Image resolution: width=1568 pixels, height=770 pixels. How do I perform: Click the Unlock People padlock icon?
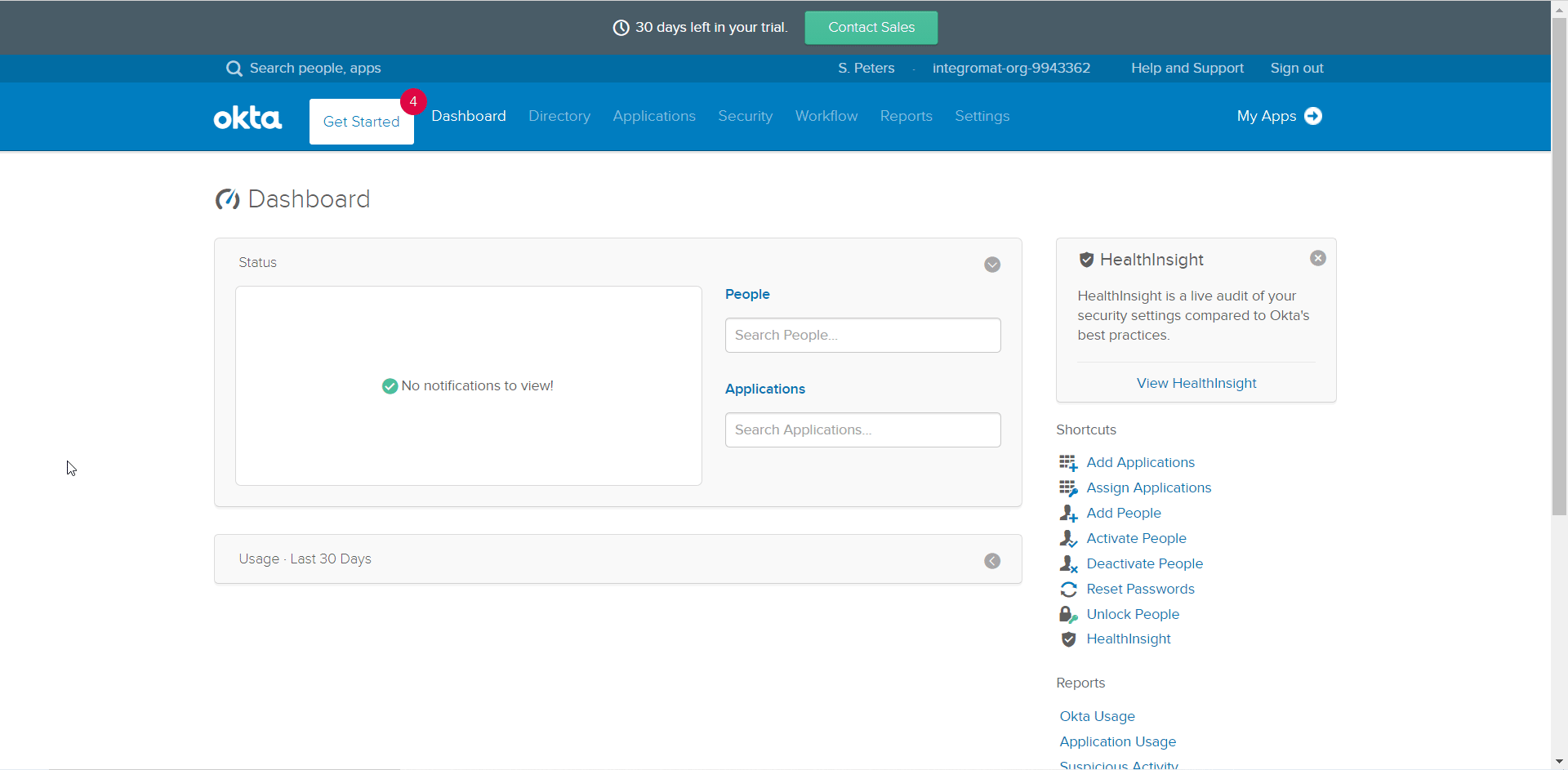pyautogui.click(x=1068, y=615)
